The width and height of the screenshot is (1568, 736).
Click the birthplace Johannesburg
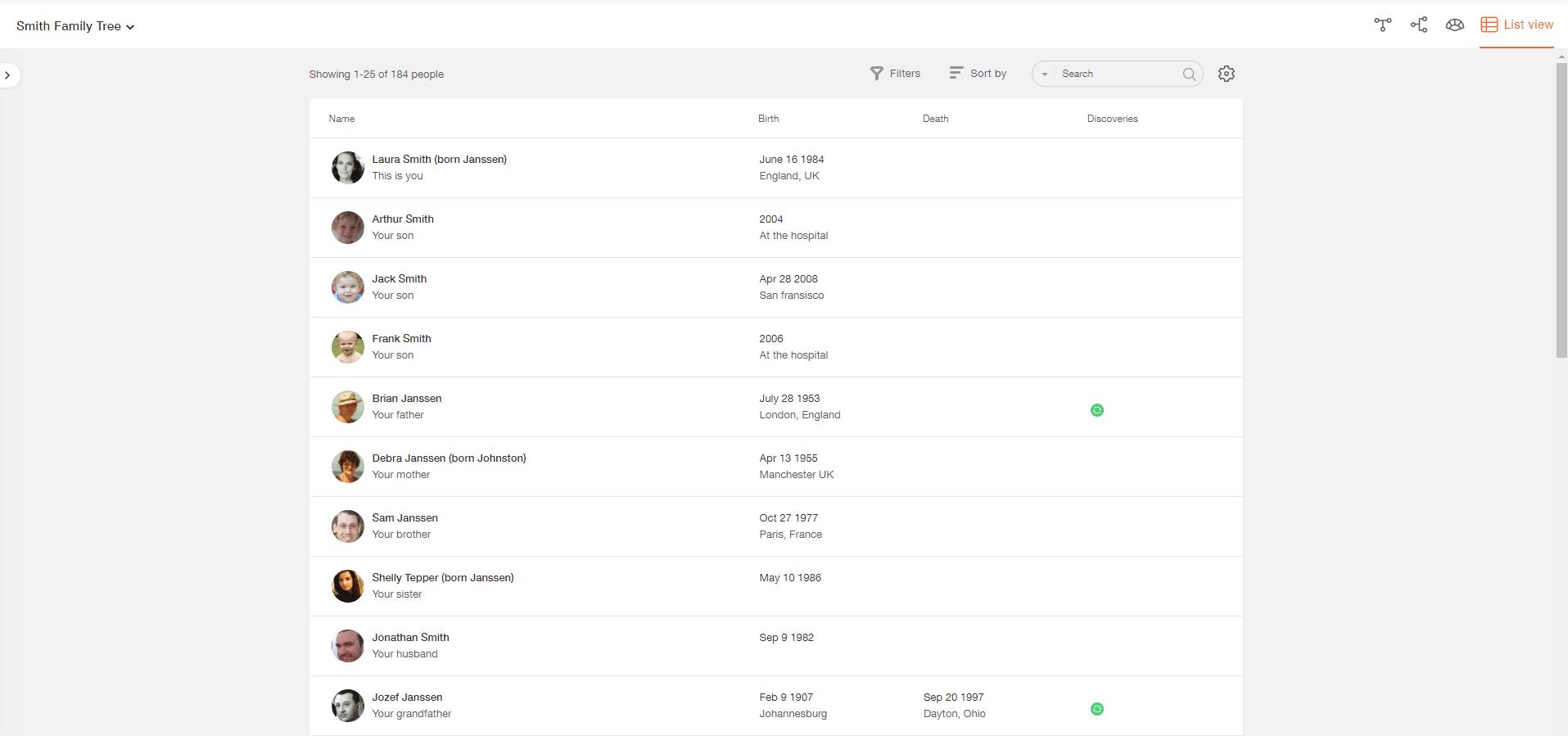(x=793, y=714)
